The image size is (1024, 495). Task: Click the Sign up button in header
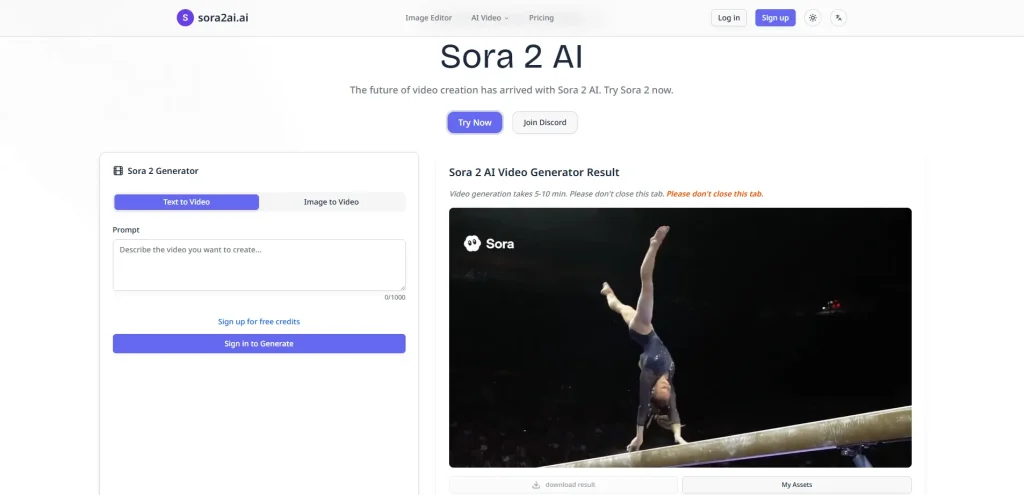[x=775, y=18]
